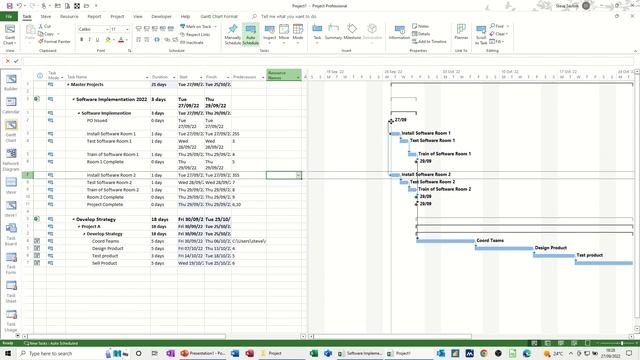Screen dimensions: 640x360
Task: Click Scroll to Task
Action: 481,35
